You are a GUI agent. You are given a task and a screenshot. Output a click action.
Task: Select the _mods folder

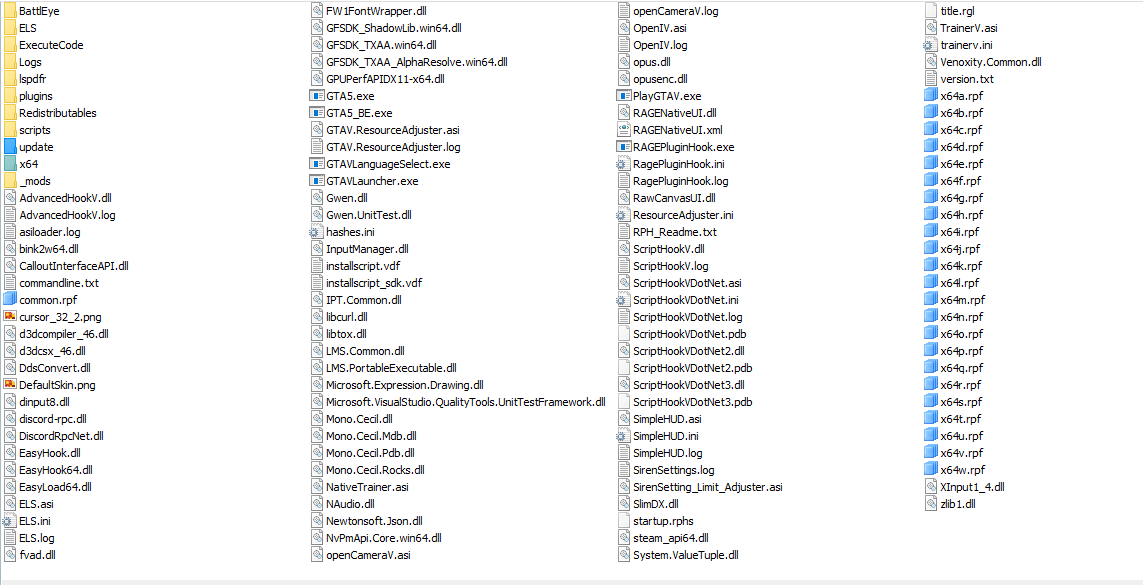[x=28, y=181]
